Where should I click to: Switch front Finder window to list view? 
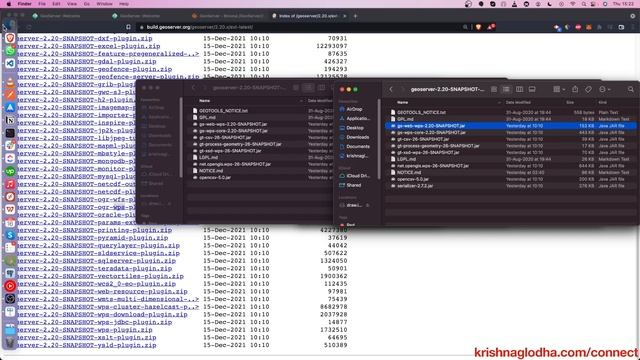click(507, 89)
